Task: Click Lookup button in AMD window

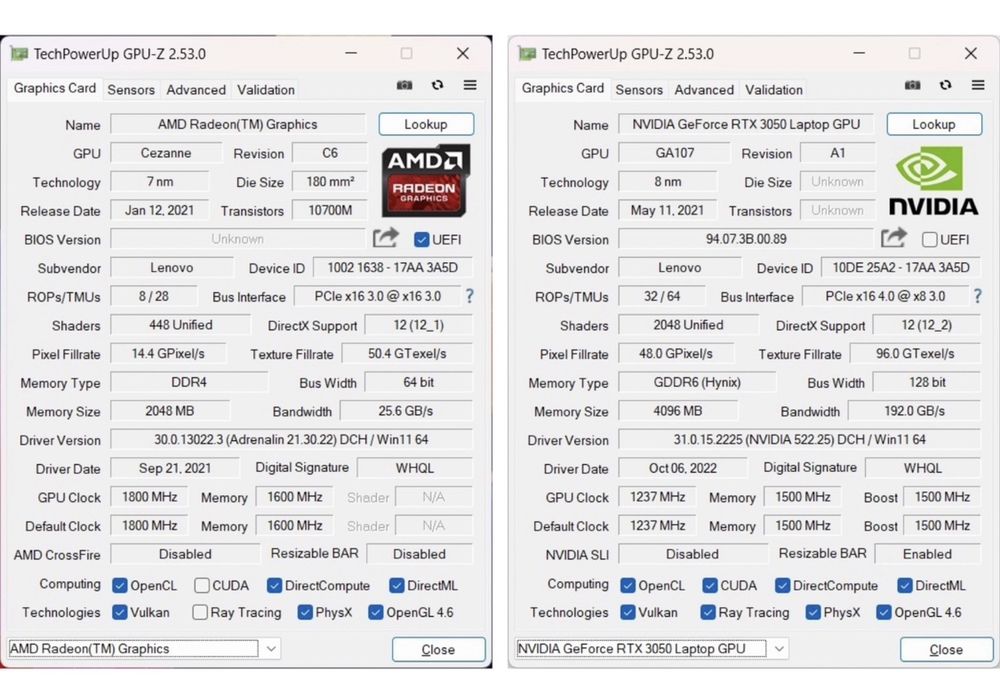Action: click(x=426, y=124)
